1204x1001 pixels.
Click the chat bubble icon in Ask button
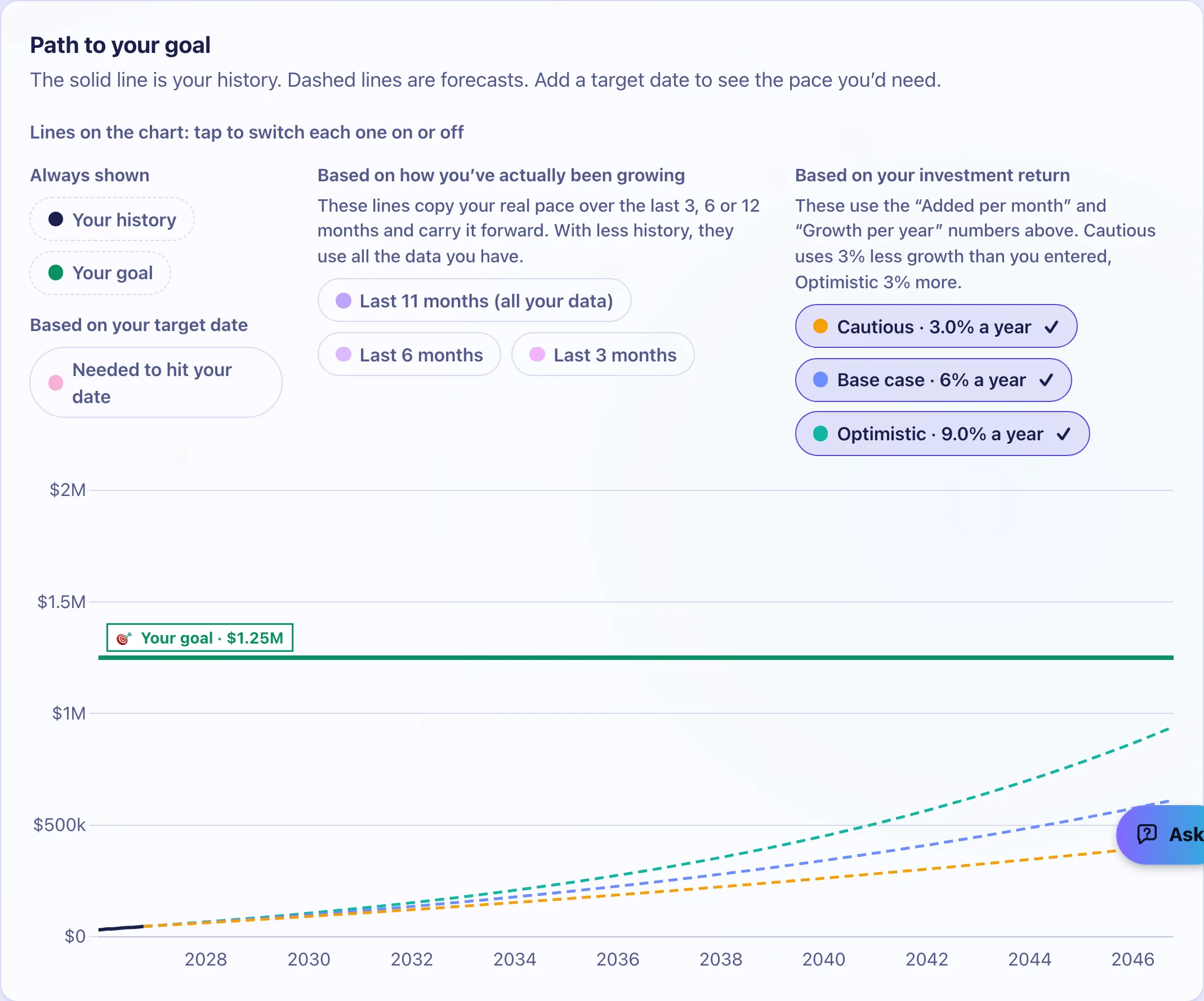point(1147,834)
